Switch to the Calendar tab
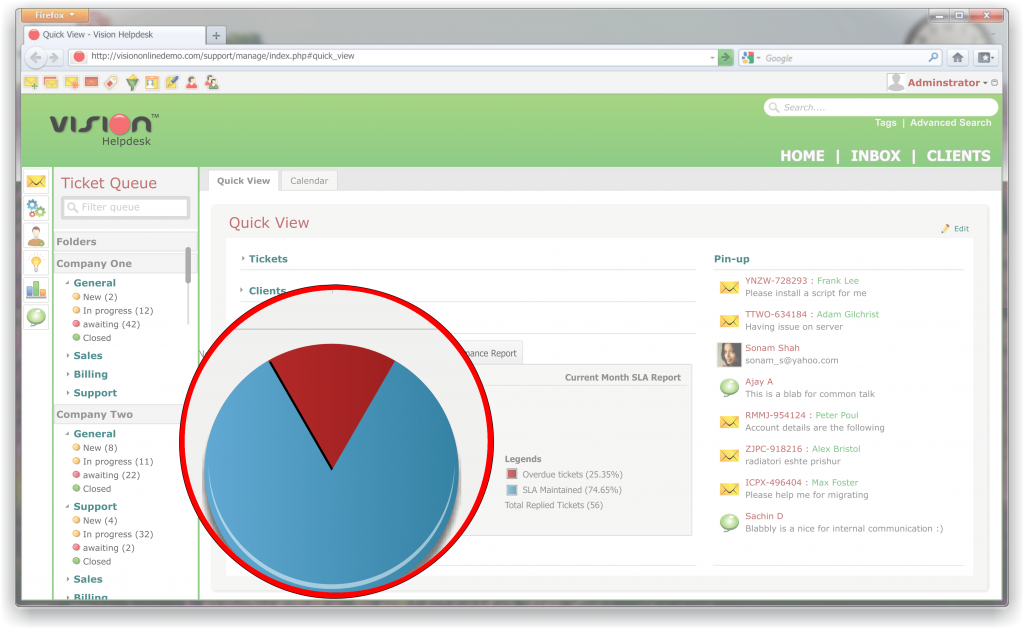Viewport: 1024px width, 629px height. click(x=308, y=181)
